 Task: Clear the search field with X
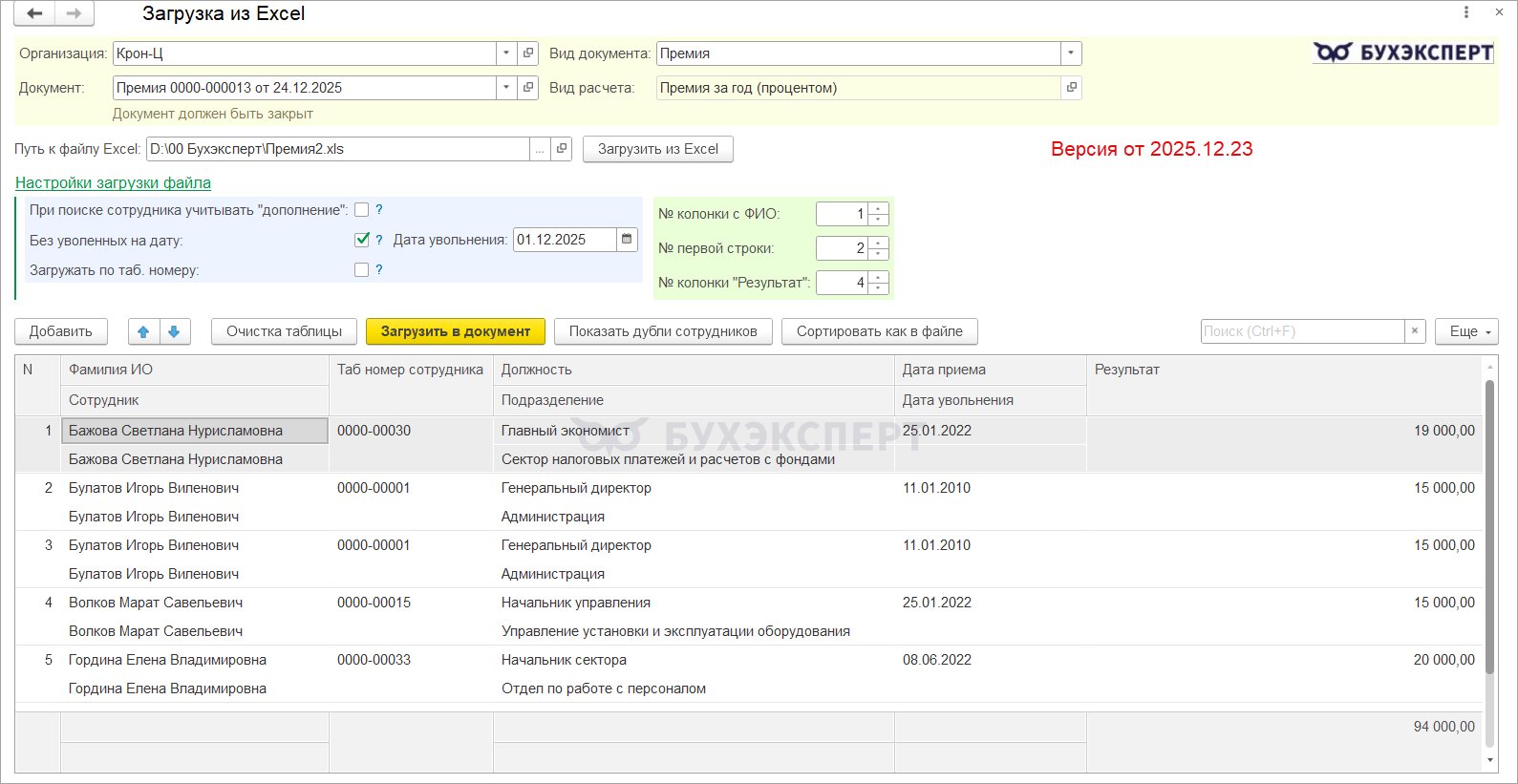(x=1415, y=331)
